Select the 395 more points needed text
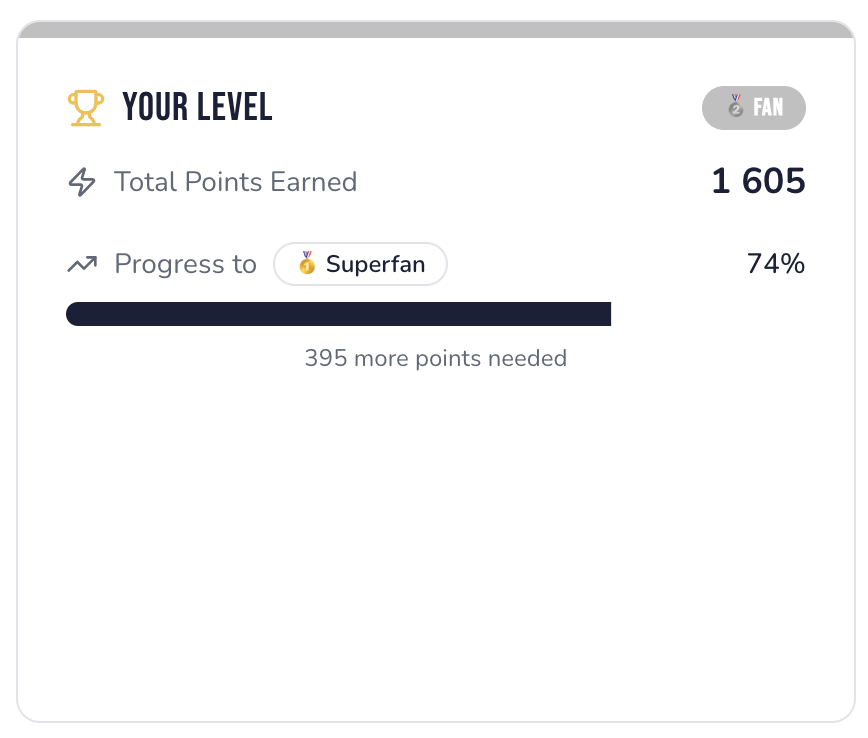868x738 pixels. tap(435, 358)
